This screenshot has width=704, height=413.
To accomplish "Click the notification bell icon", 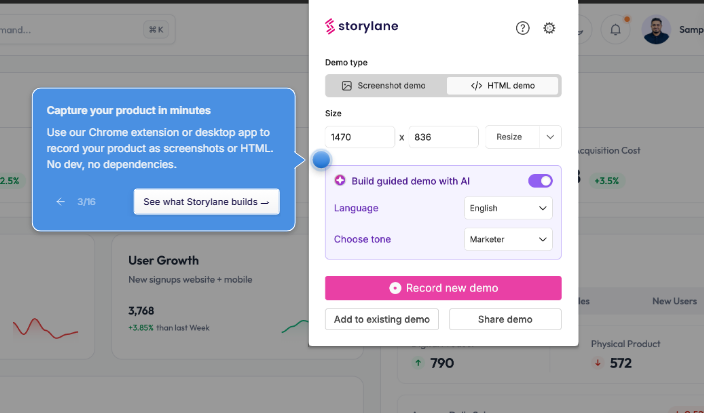I will 616,30.
